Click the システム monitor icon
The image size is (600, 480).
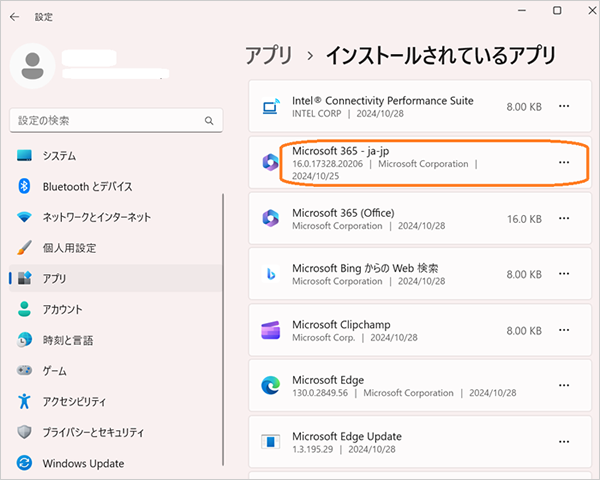point(24,155)
